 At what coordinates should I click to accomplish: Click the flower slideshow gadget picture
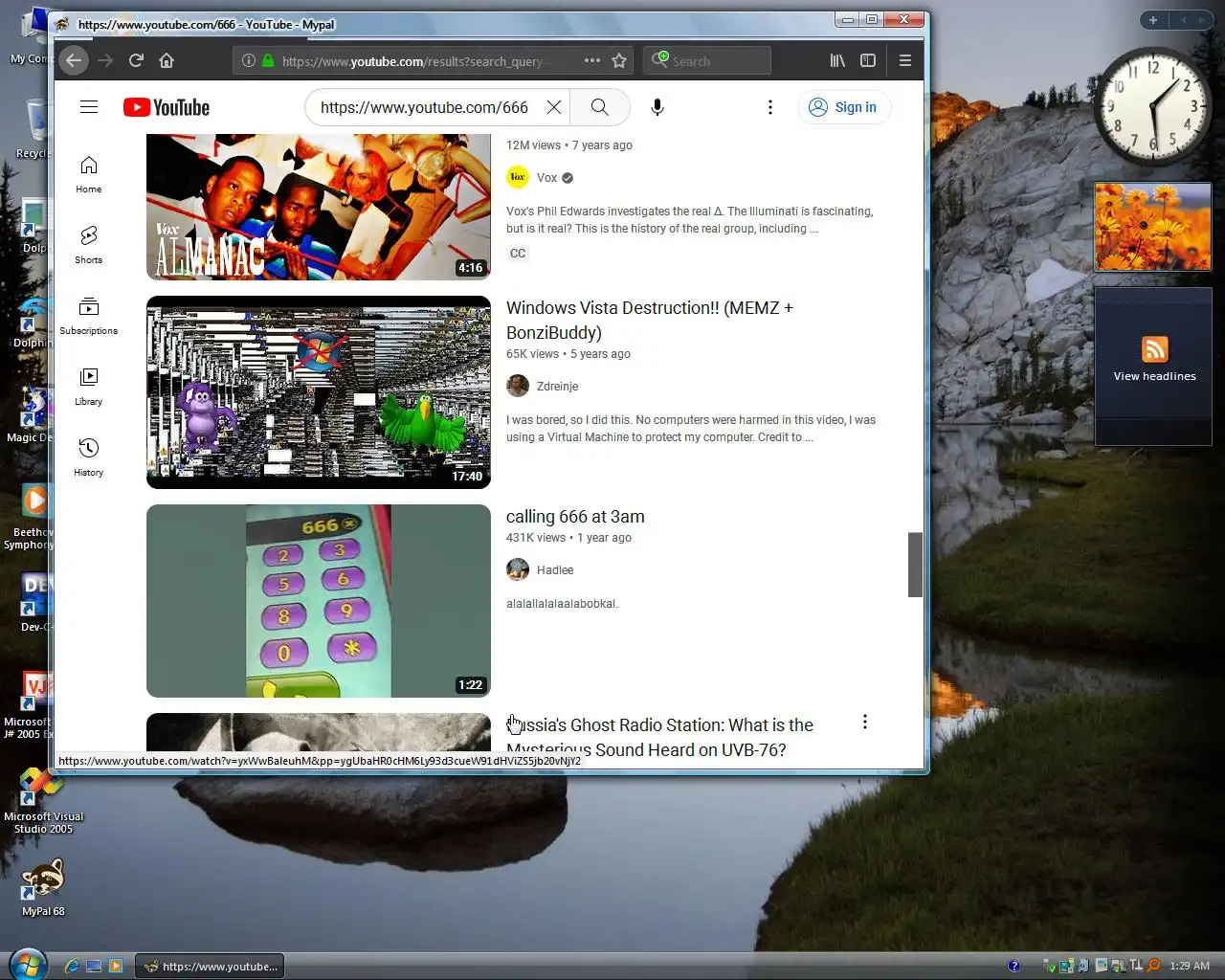(x=1153, y=227)
